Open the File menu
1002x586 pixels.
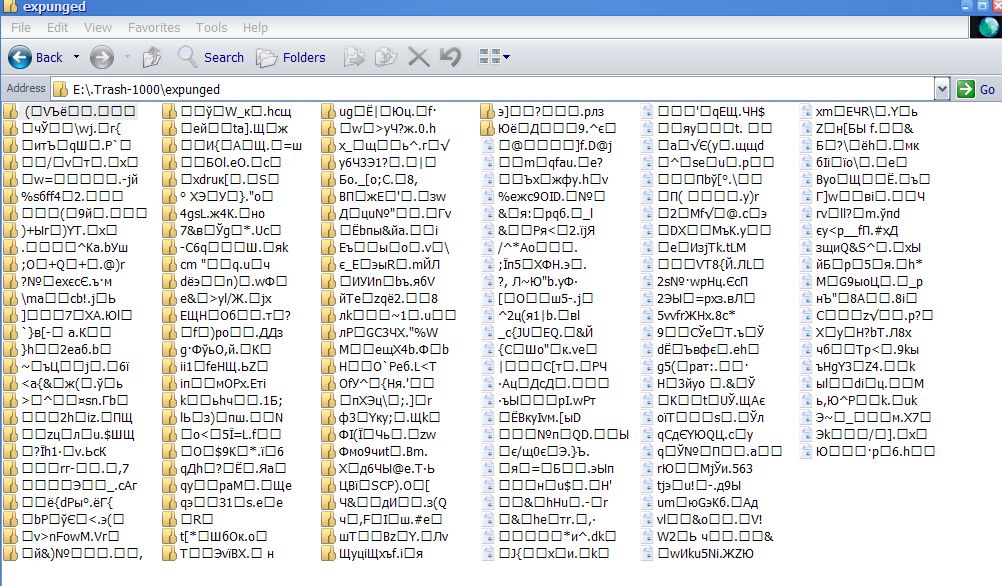(20, 27)
